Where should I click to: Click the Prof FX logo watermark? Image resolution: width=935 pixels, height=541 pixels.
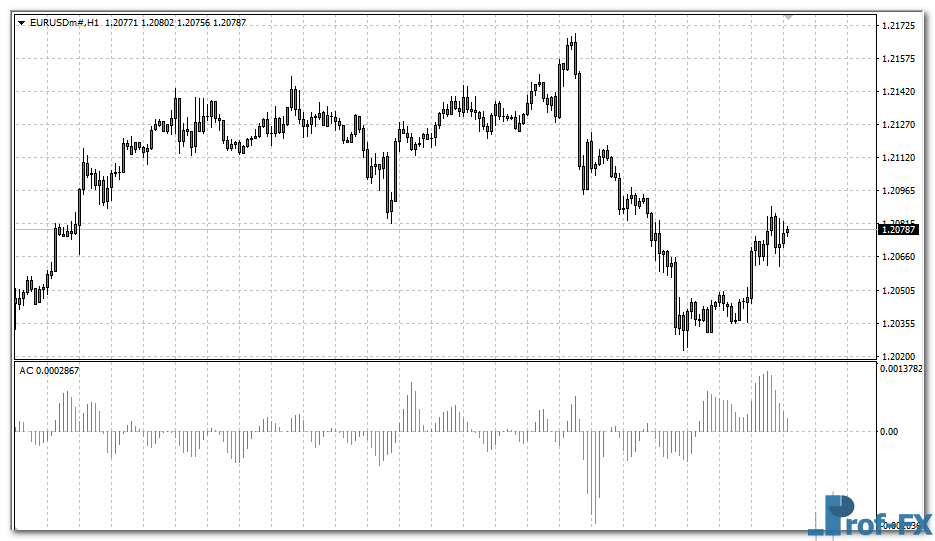pyautogui.click(x=870, y=516)
